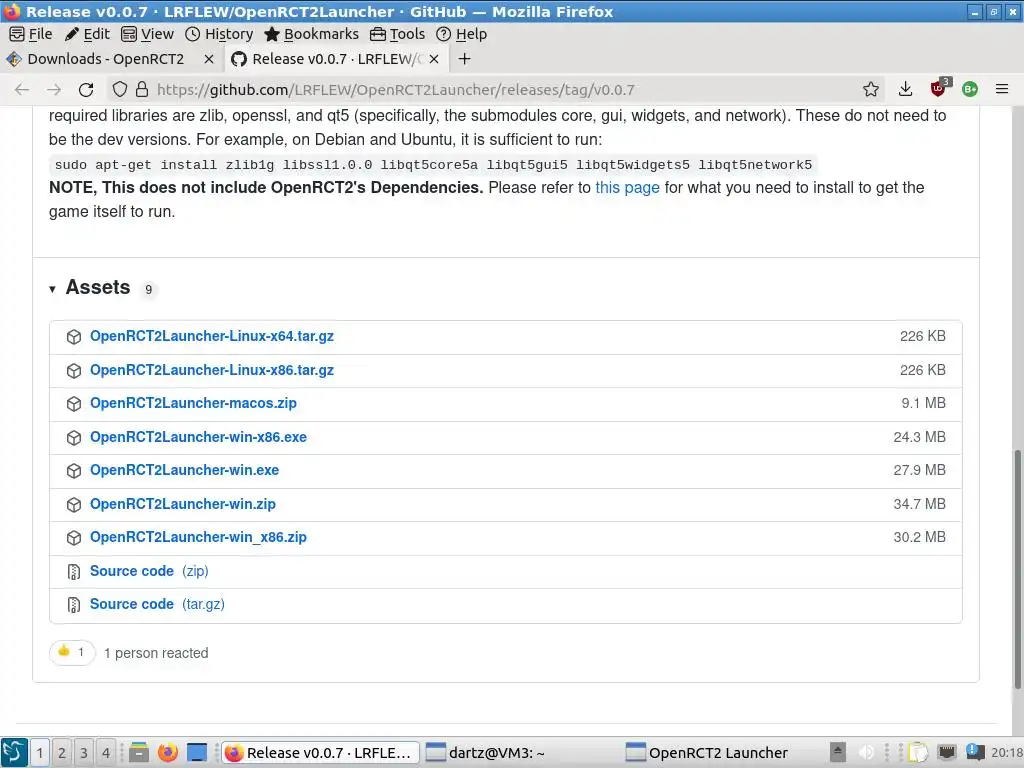
Task: Open the green B+ extension icon
Action: pyautogui.click(x=970, y=89)
